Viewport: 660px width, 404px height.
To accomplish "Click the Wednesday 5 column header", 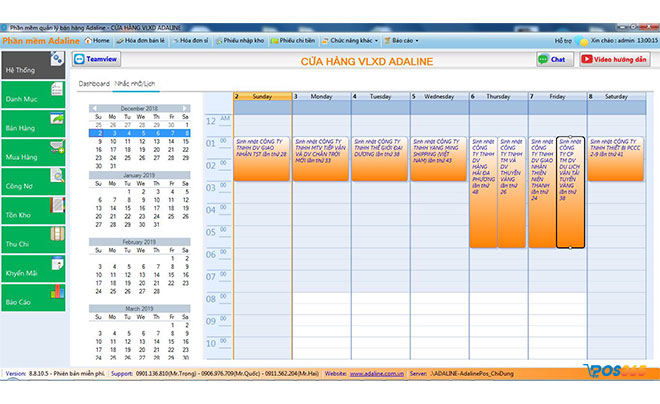I will click(x=439, y=96).
